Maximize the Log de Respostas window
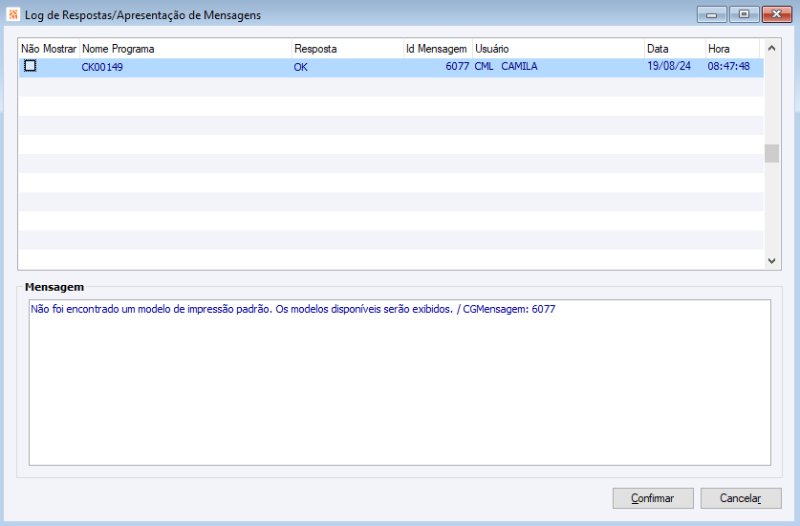Screen dimensions: 800x526 pyautogui.click(x=744, y=14)
